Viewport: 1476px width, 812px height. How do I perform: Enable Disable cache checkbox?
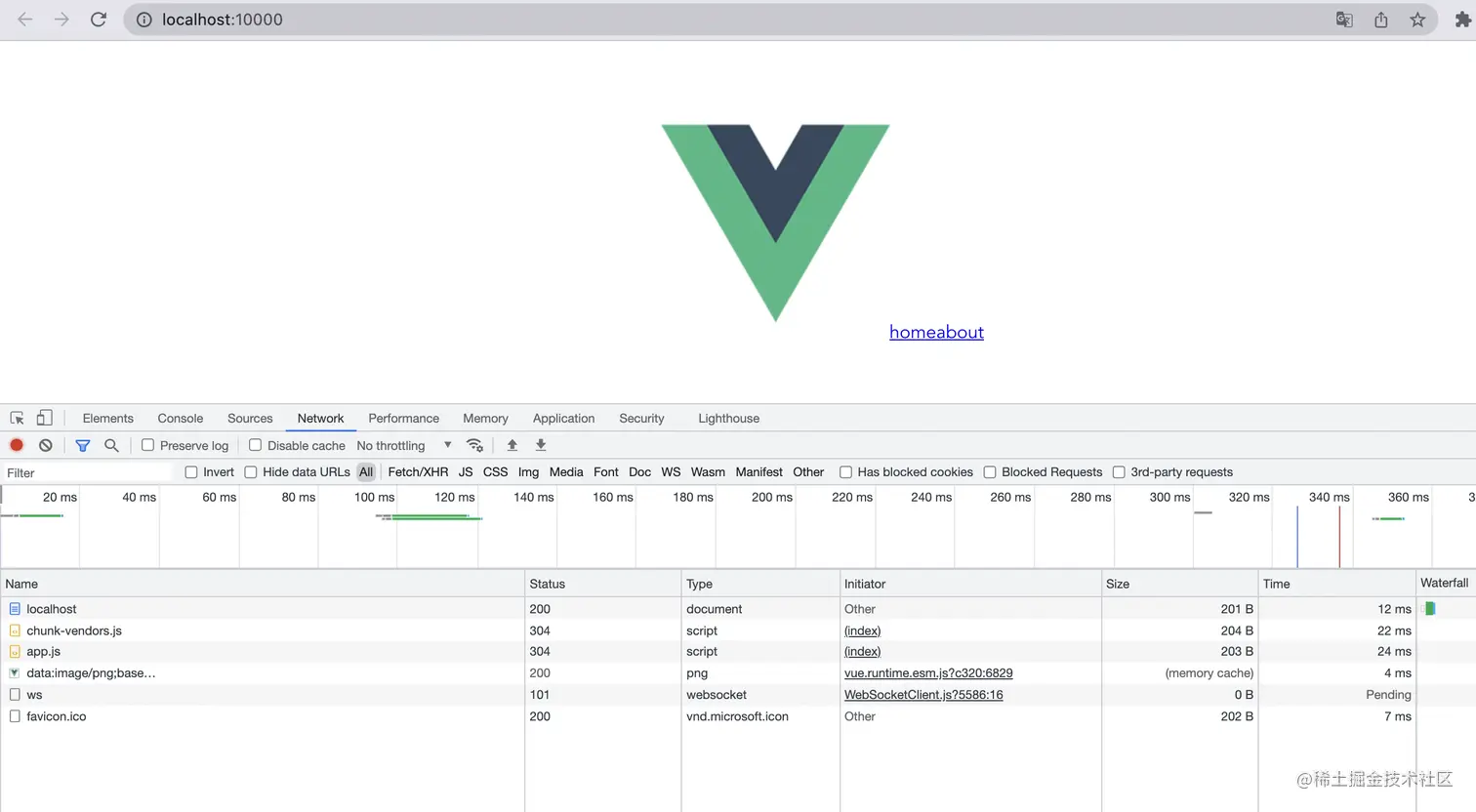[x=255, y=445]
